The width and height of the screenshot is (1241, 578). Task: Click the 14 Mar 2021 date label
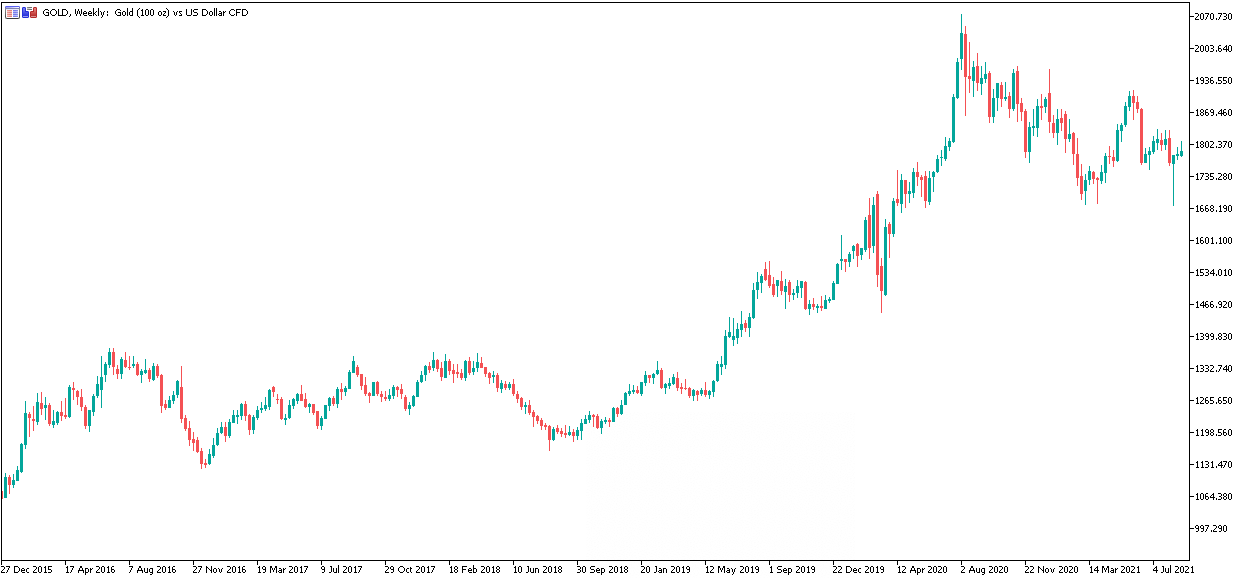click(x=1115, y=569)
